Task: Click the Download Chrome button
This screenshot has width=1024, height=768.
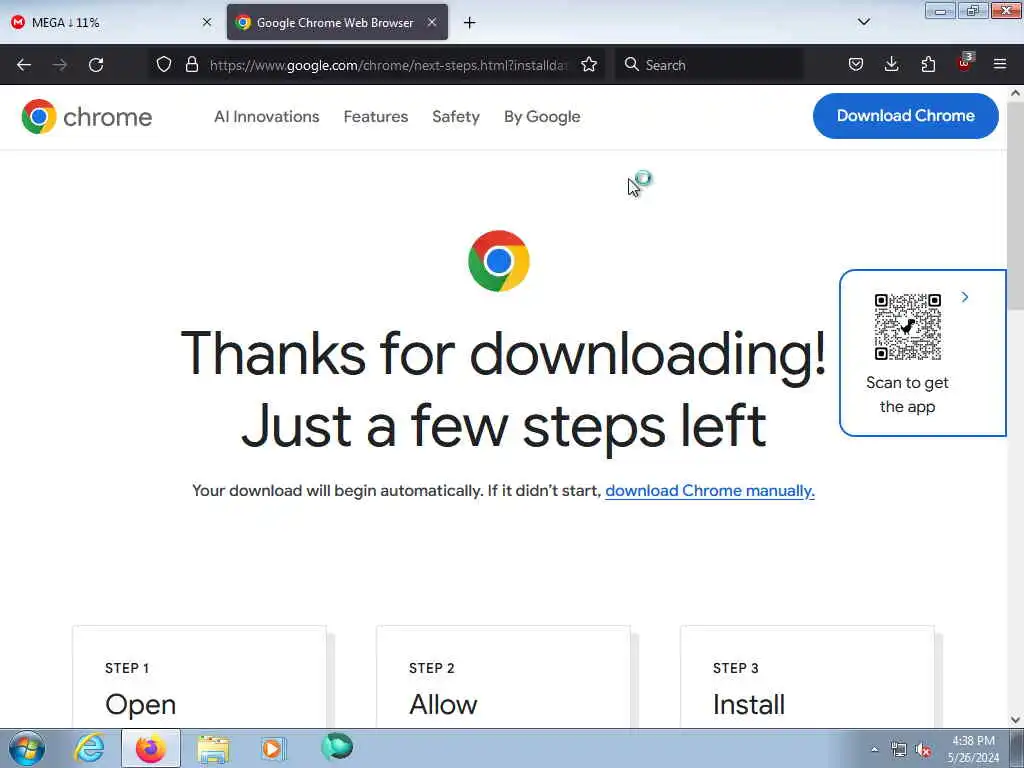Action: (905, 116)
